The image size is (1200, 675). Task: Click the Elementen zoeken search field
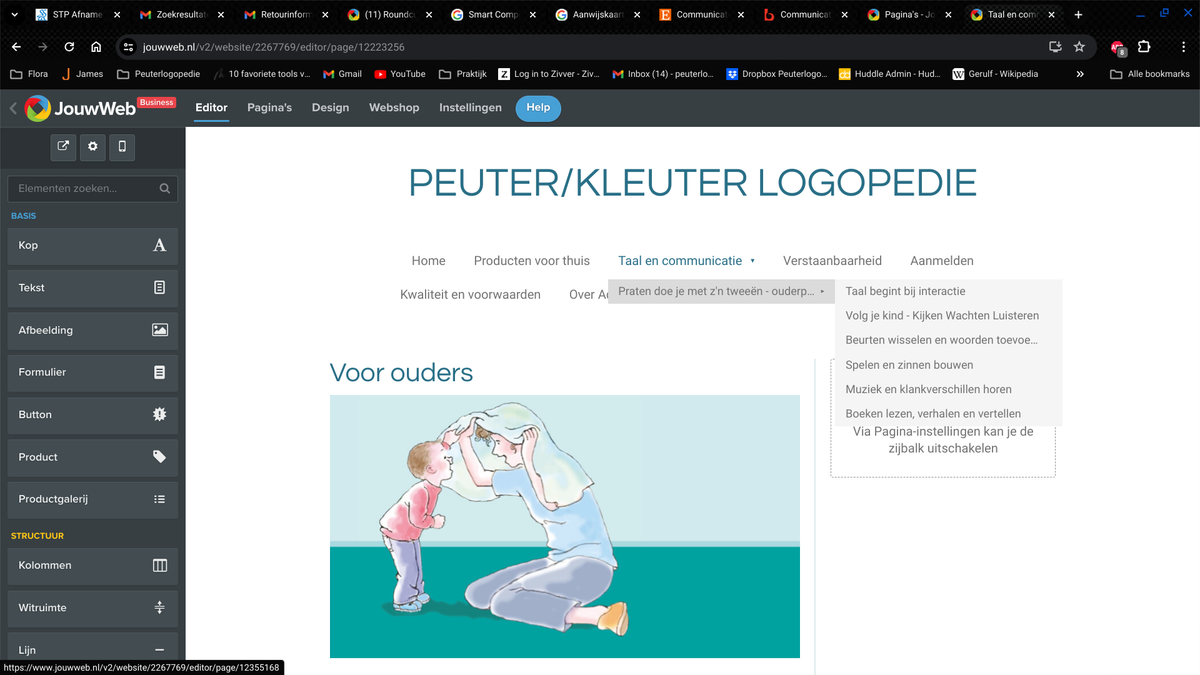tap(93, 188)
